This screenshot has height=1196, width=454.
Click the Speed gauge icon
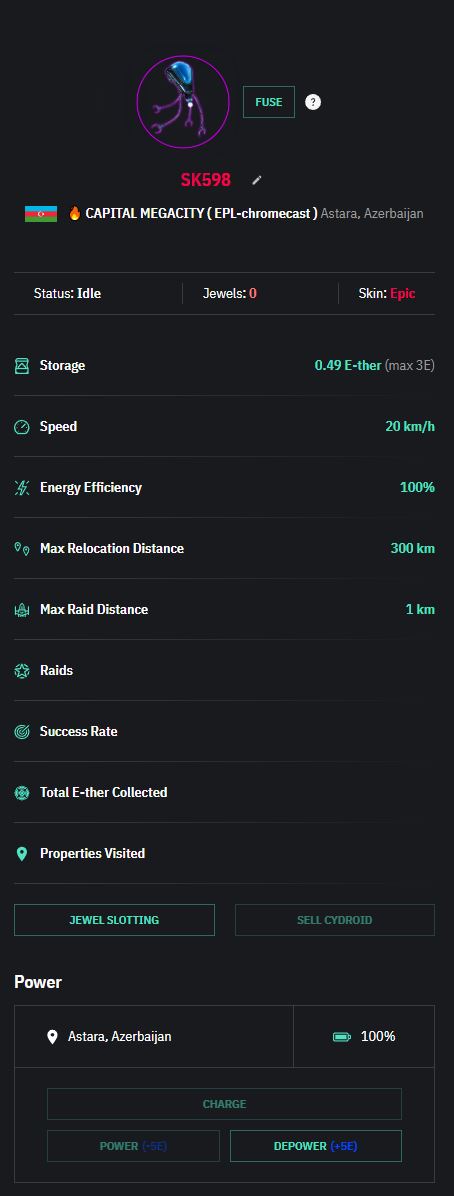[22, 426]
